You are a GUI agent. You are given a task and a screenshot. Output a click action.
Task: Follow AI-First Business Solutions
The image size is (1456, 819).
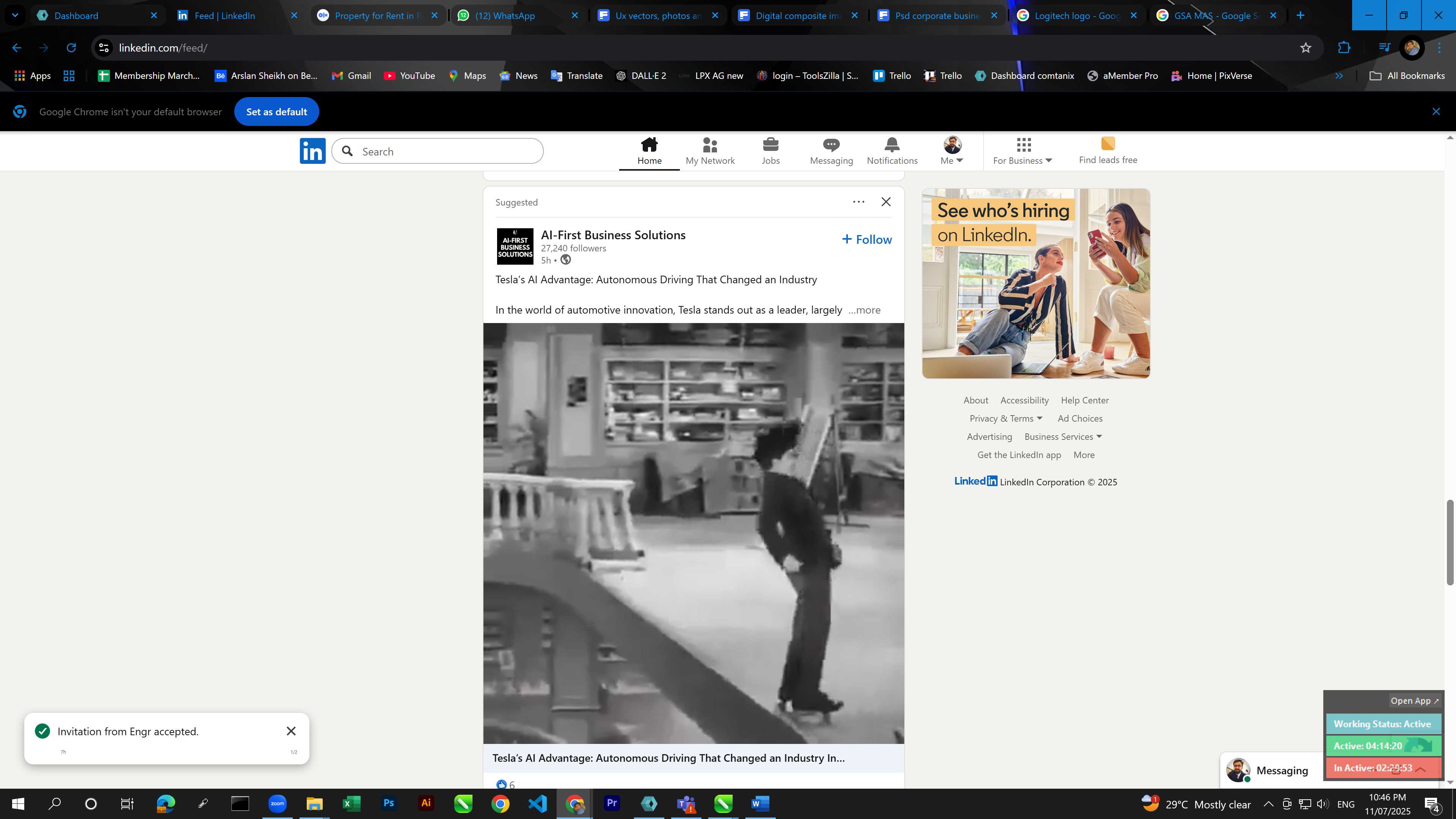pyautogui.click(x=866, y=239)
